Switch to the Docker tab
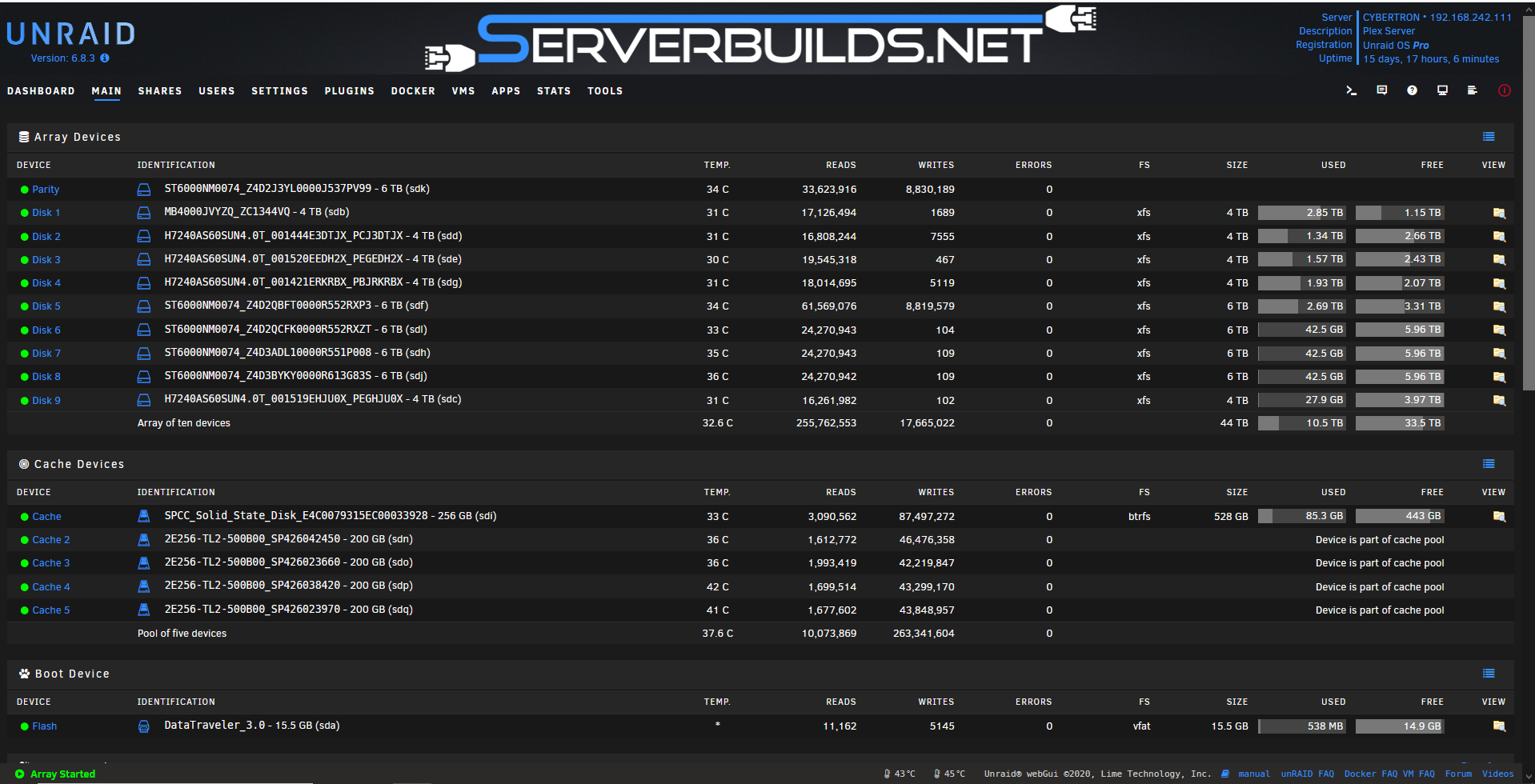The width and height of the screenshot is (1535, 784). tap(413, 91)
